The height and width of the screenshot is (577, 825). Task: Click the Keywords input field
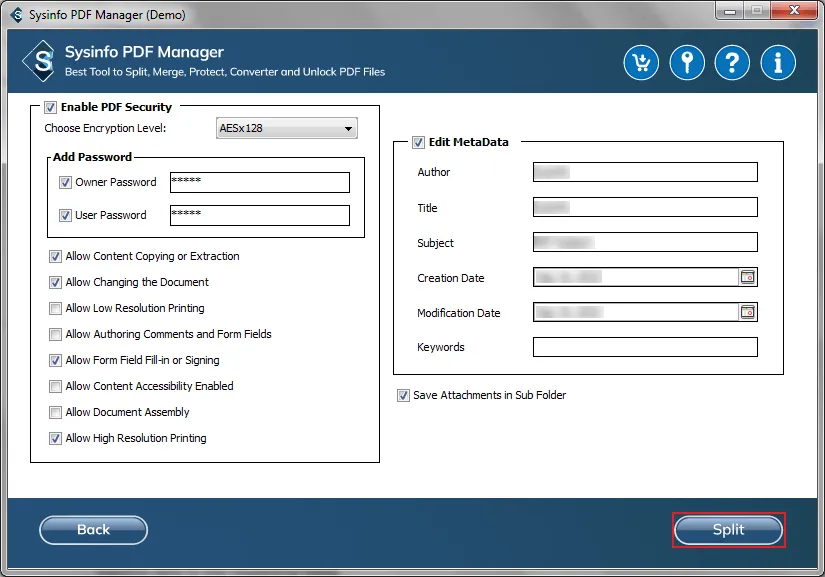point(645,347)
